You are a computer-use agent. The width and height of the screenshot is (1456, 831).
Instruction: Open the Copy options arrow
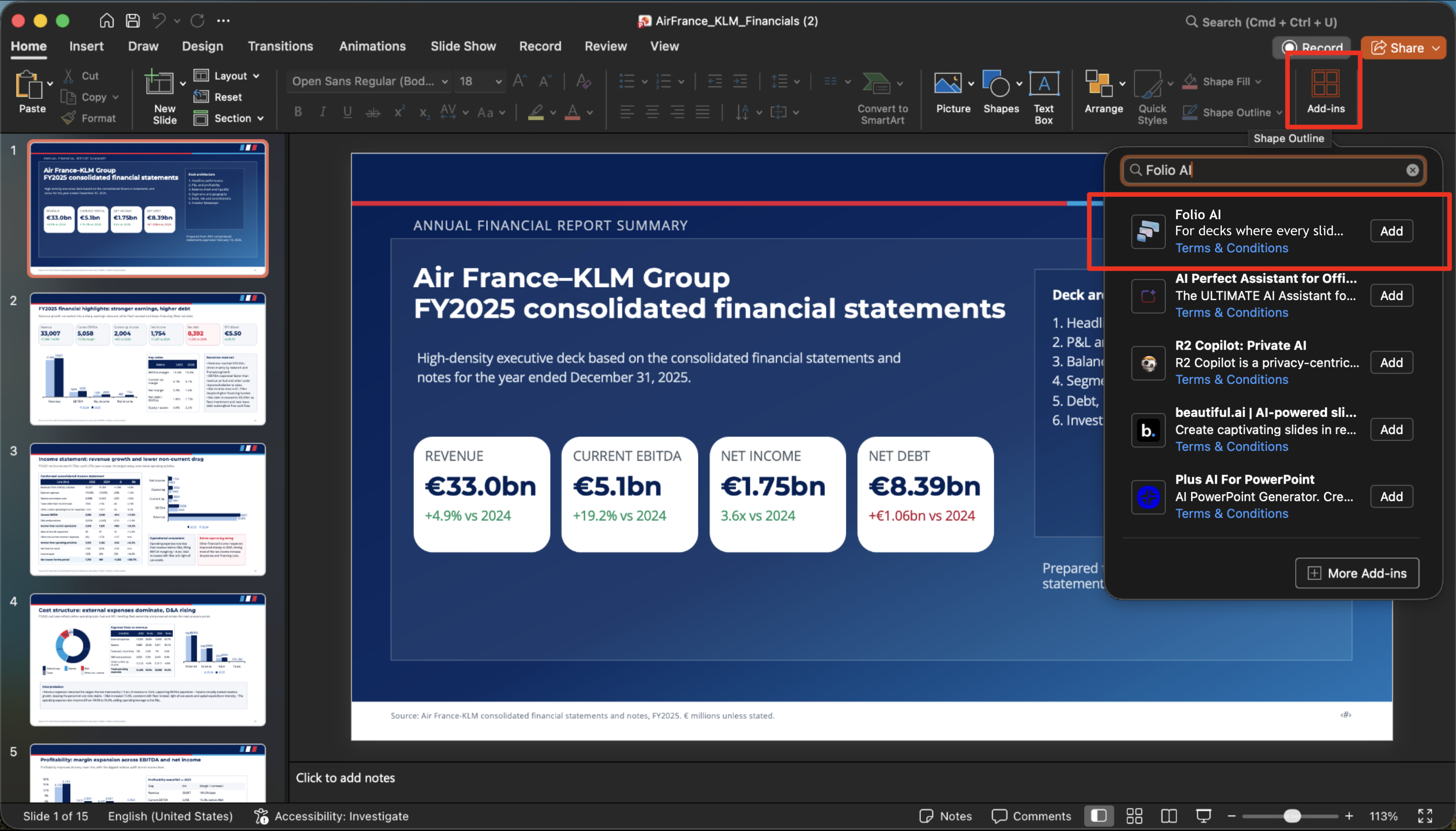tap(115, 97)
